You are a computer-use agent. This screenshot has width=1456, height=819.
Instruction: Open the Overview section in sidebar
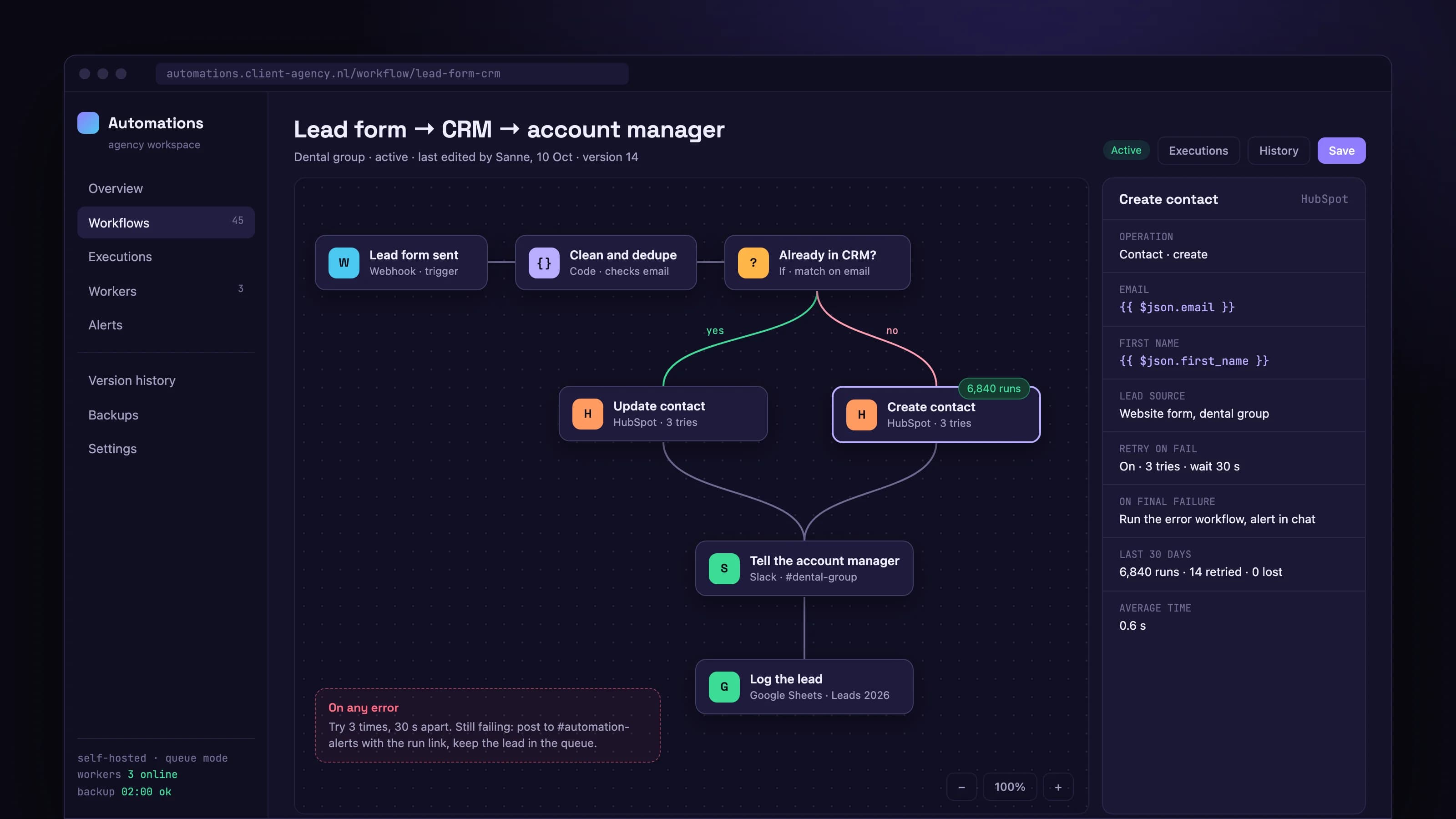166,188
